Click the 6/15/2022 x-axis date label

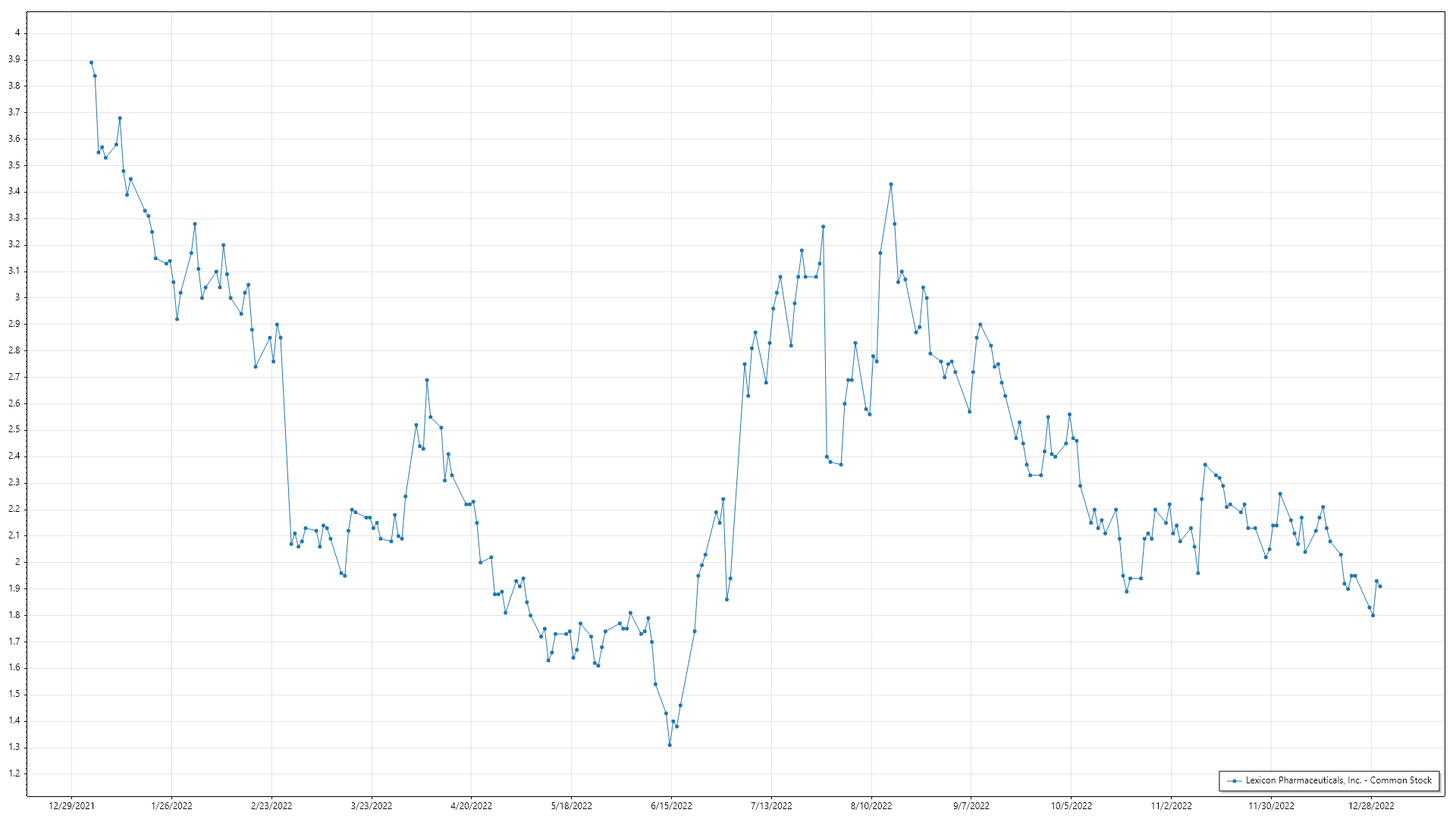(x=671, y=806)
